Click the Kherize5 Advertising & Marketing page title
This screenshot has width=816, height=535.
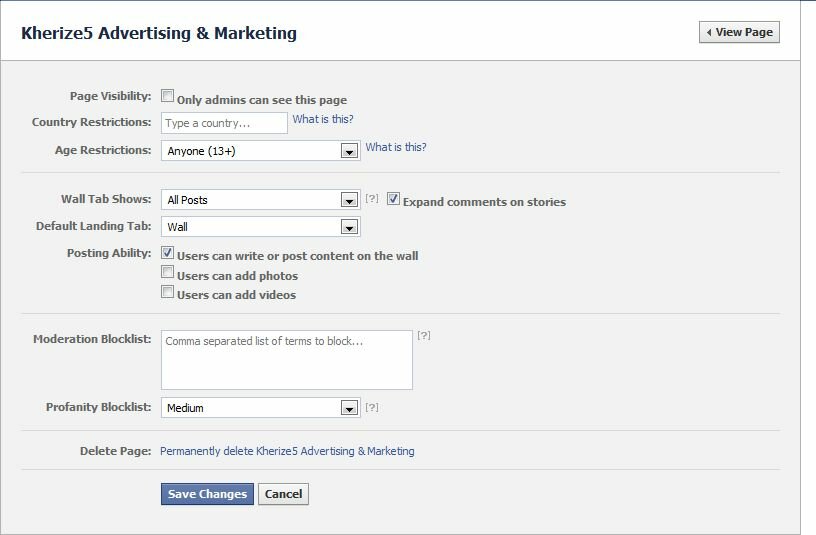coord(159,33)
